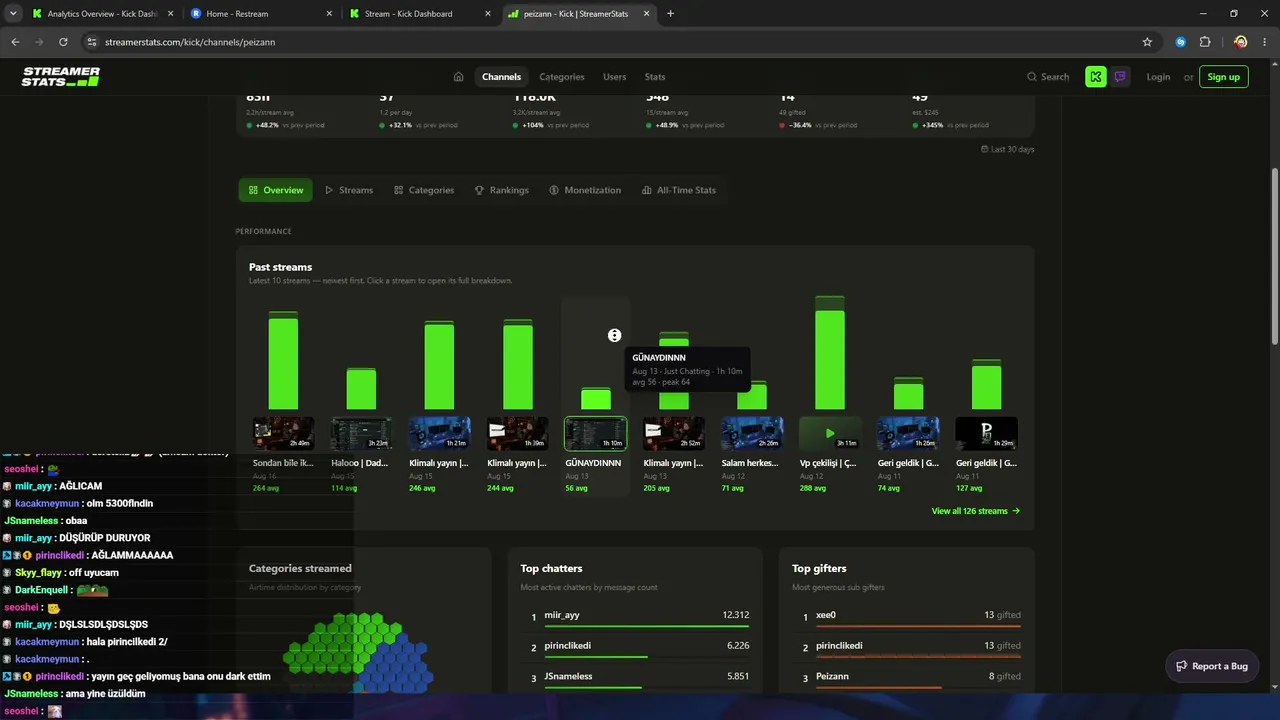Viewport: 1280px width, 720px height.
Task: View site information icon in address bar
Action: coord(92,42)
